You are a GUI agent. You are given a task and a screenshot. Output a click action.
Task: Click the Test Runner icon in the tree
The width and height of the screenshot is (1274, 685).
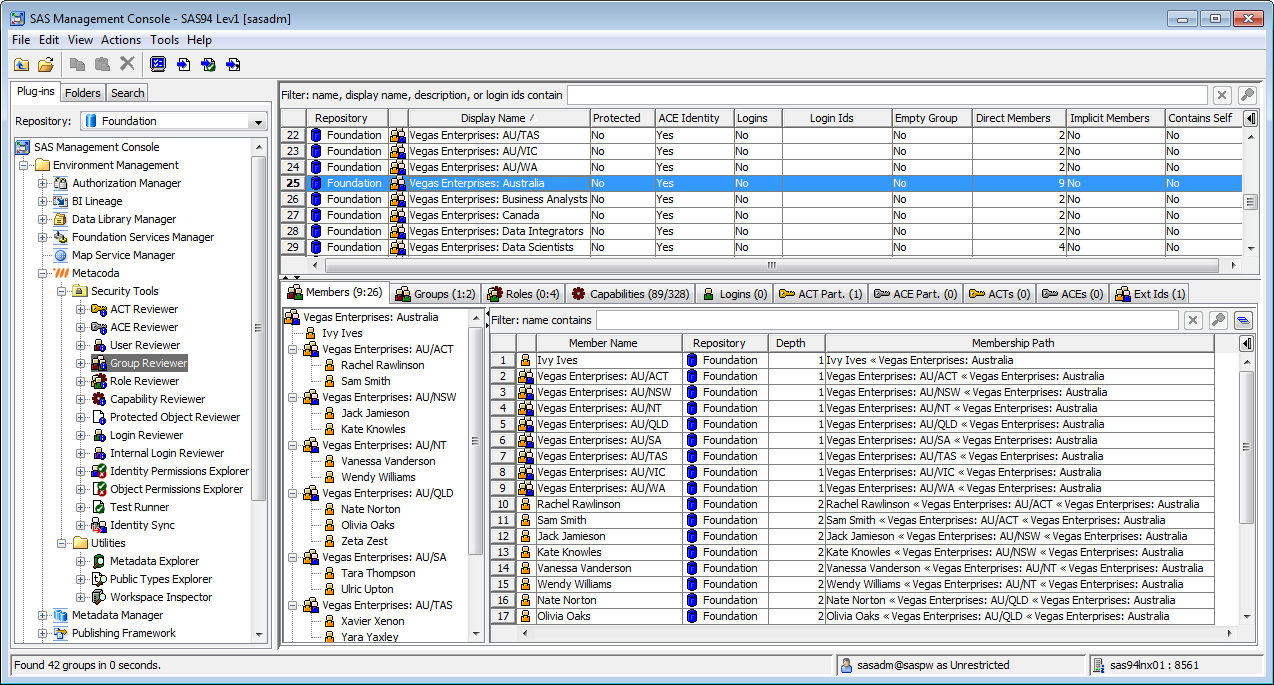[98, 507]
